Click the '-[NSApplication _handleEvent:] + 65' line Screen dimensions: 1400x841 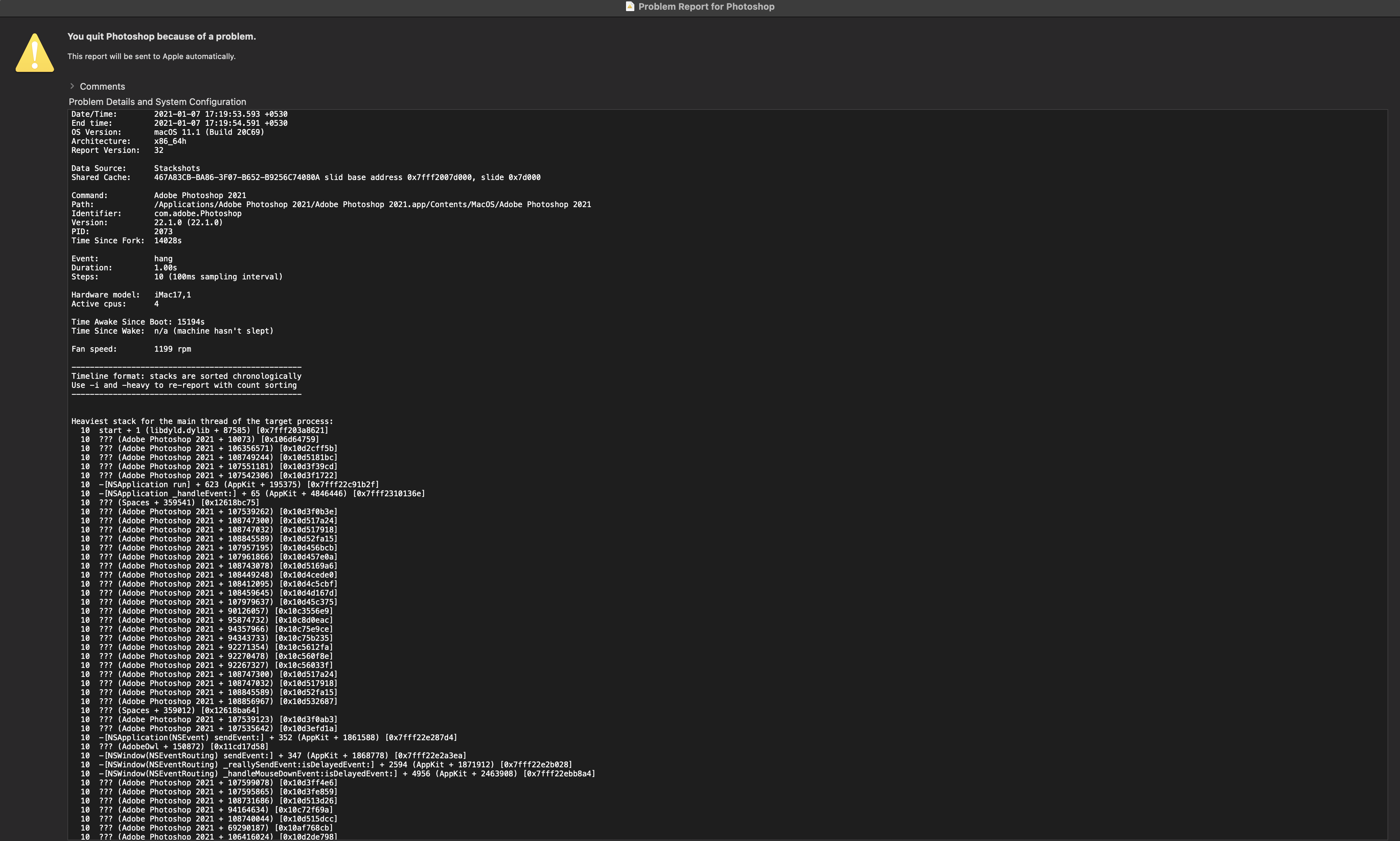(x=253, y=493)
